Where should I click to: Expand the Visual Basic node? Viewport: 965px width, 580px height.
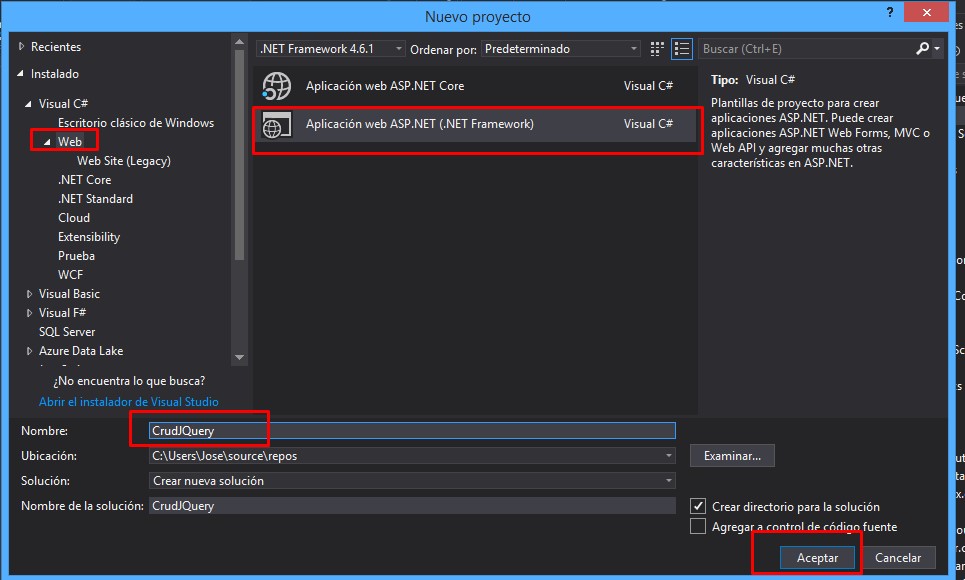click(30, 293)
